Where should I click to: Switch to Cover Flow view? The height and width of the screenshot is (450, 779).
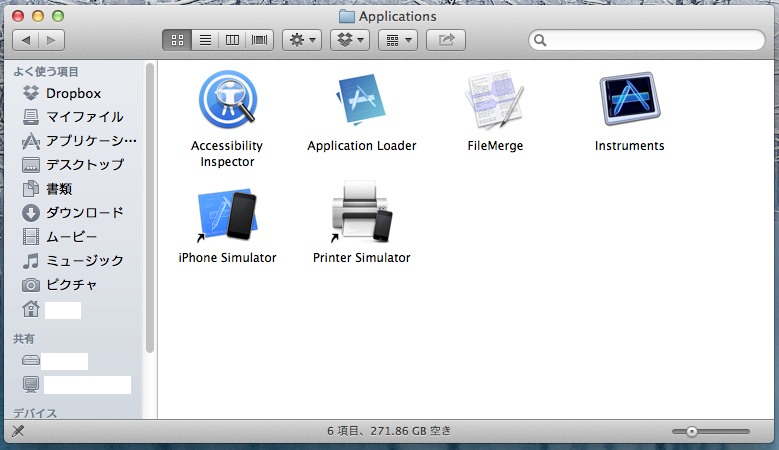260,40
